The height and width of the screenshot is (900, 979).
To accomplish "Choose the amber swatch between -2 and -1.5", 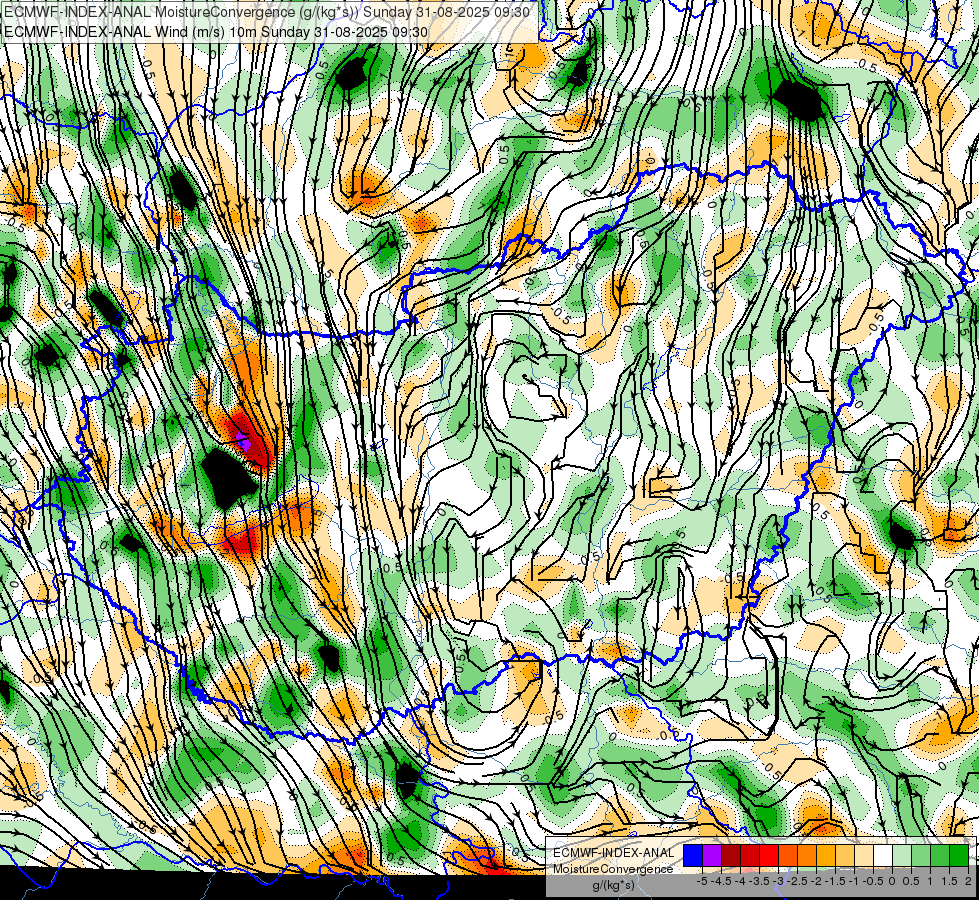I will click(825, 856).
